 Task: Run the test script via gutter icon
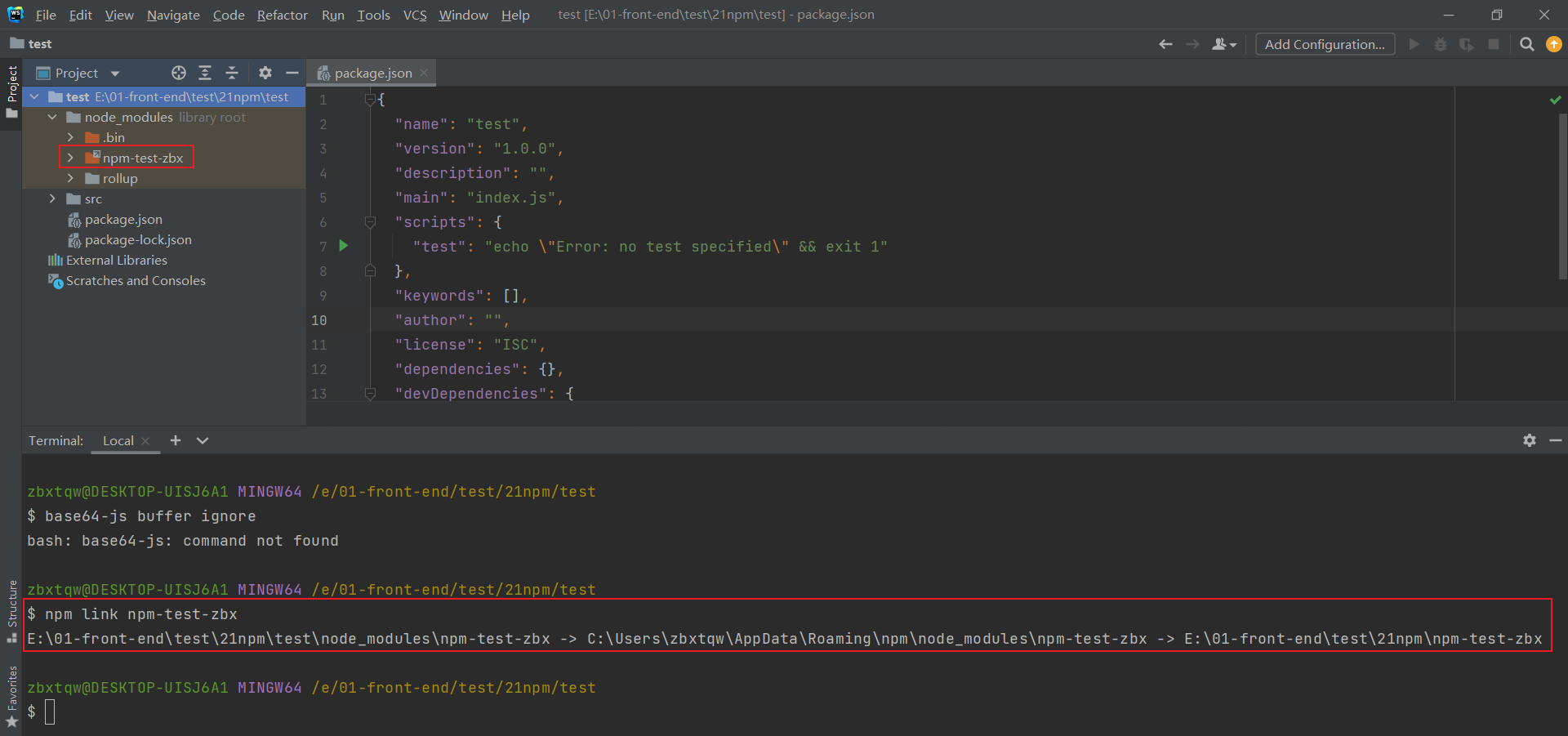click(x=344, y=245)
